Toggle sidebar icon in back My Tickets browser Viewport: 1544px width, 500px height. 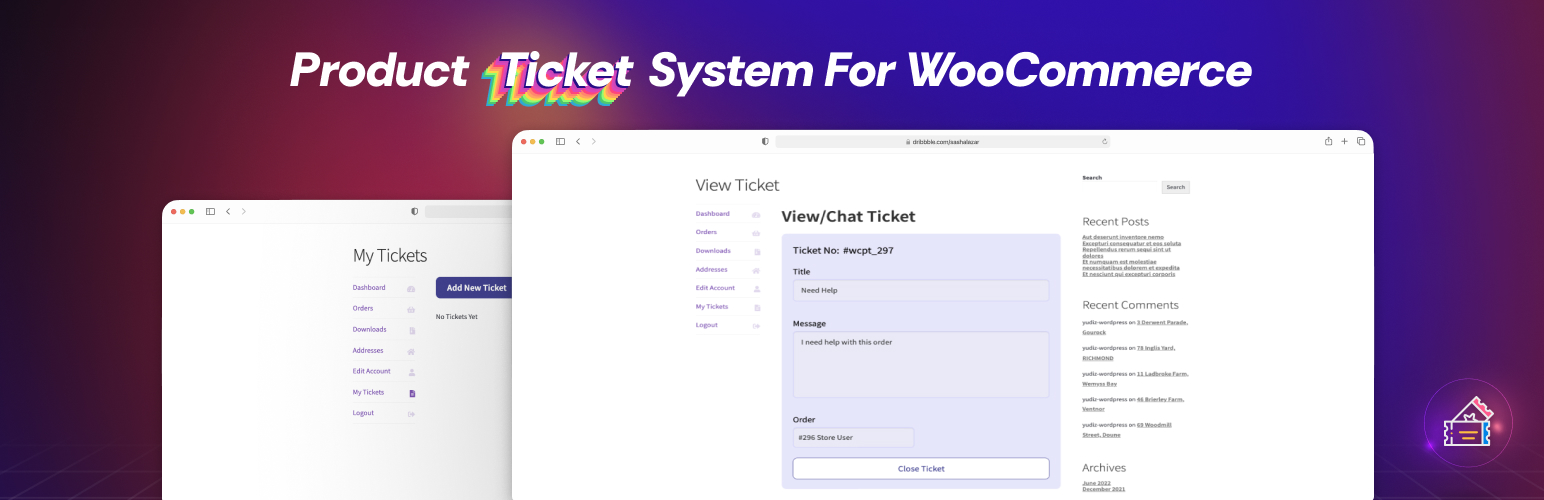[x=210, y=212]
